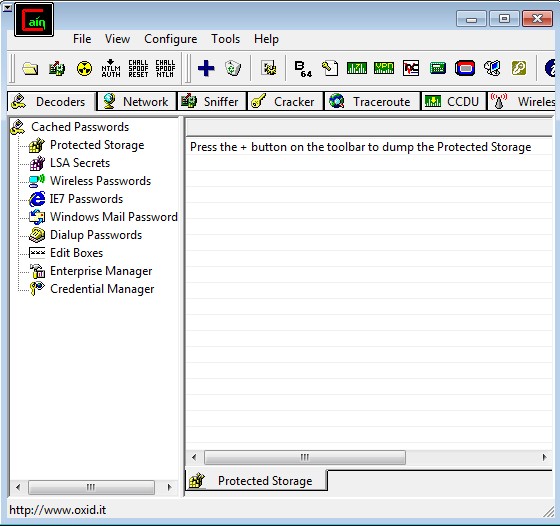This screenshot has width=560, height=526.
Task: Click the right arrow of list horizontal scrollbar
Action: pos(544,457)
